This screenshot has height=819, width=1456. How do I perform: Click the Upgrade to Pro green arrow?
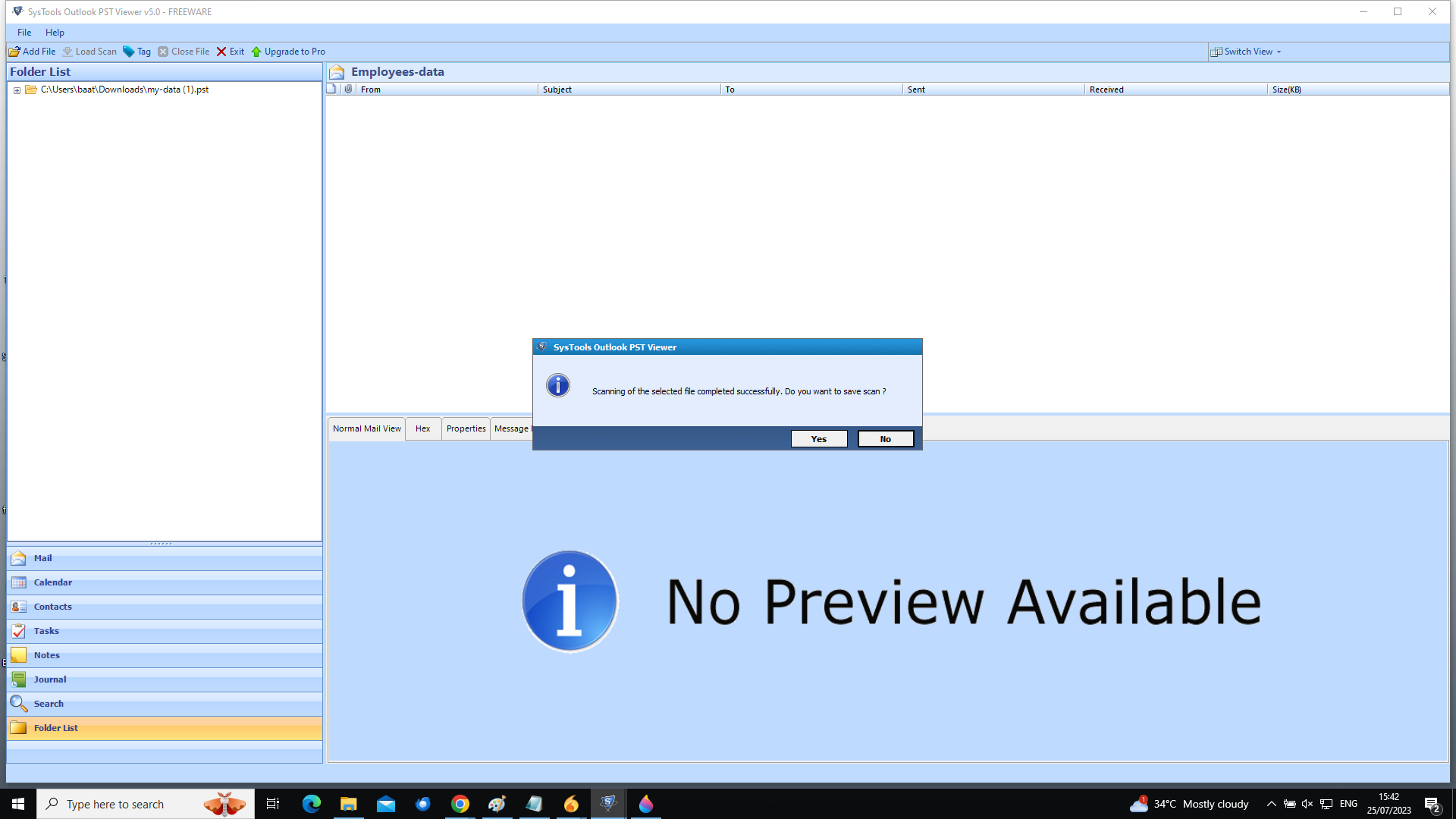coord(256,52)
